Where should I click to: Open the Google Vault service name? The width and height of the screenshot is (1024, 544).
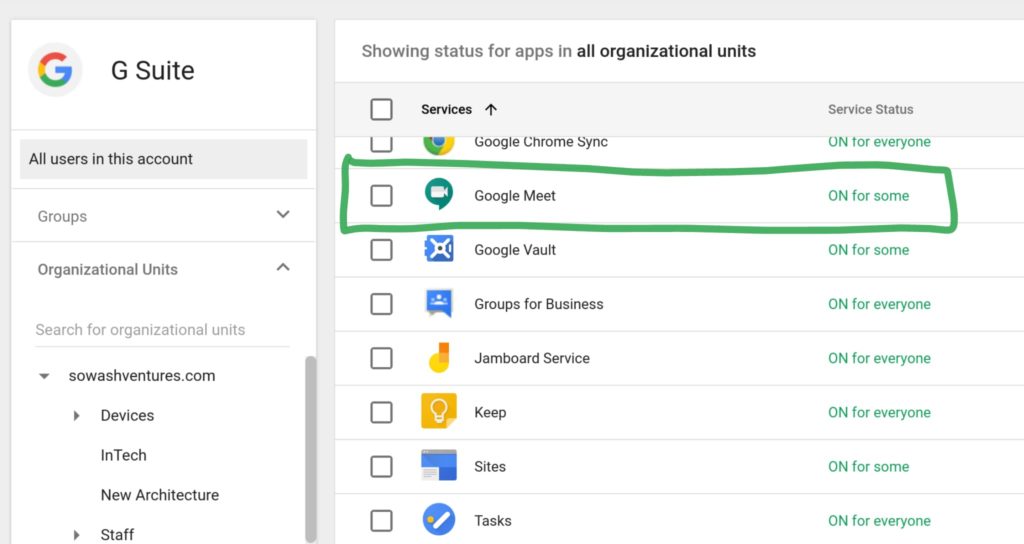pyautogui.click(x=515, y=250)
